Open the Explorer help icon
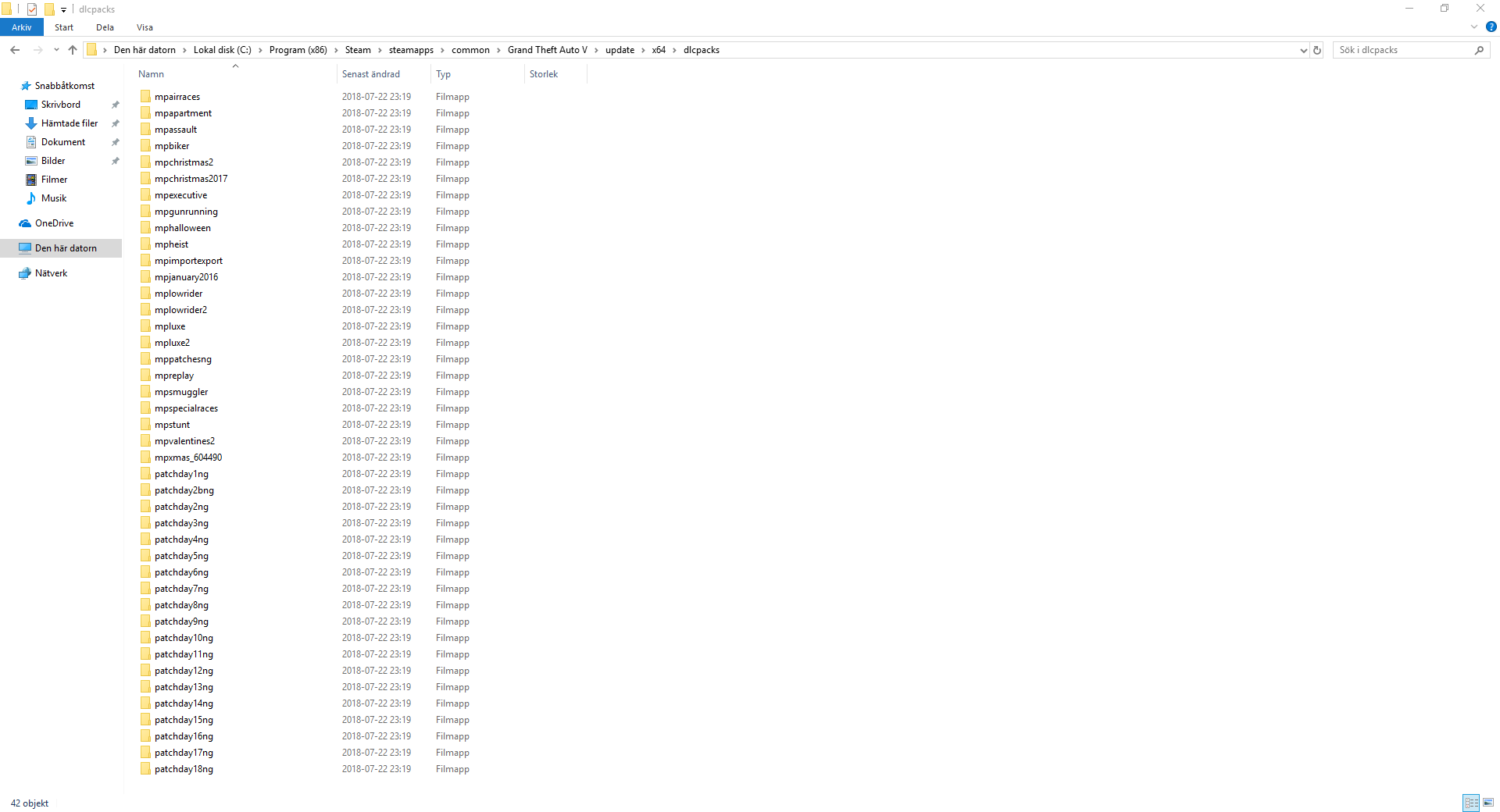Screen dimensions: 1500x812 [x=1491, y=27]
